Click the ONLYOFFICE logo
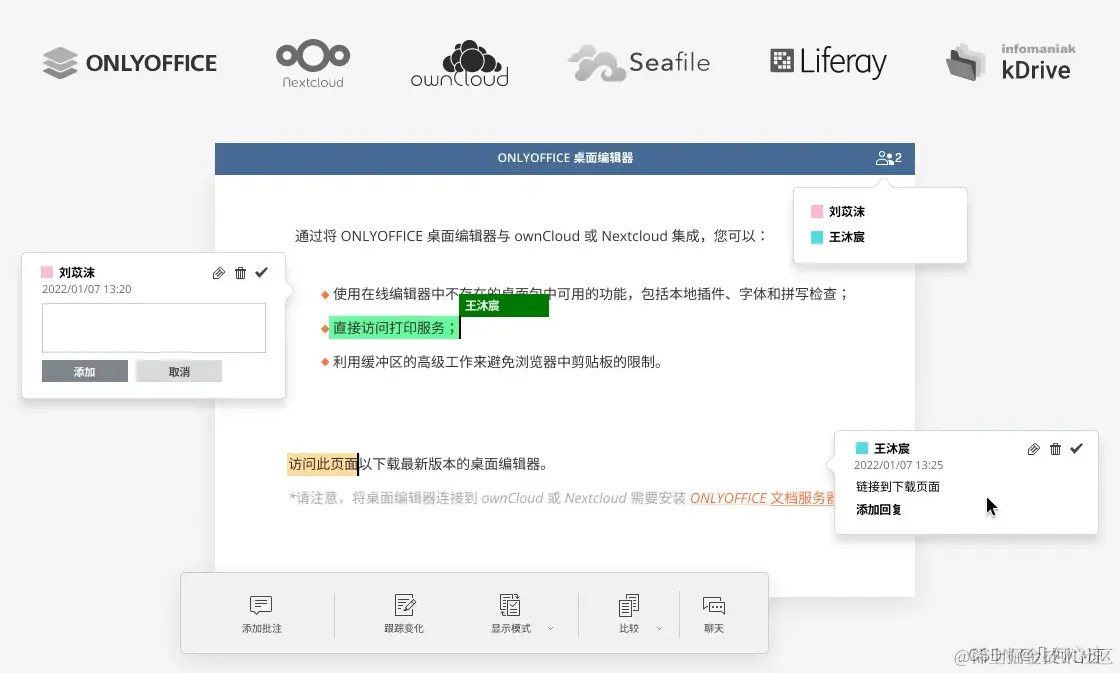Screen dimensions: 1120x673 [129, 63]
